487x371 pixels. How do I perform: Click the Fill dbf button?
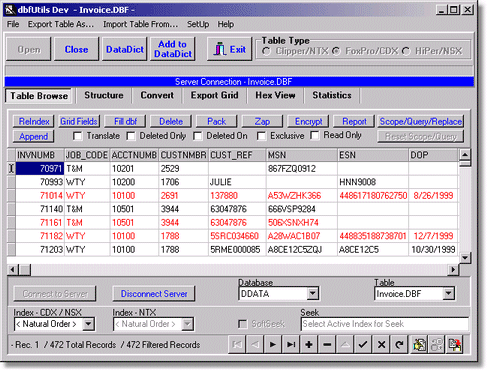(125, 121)
